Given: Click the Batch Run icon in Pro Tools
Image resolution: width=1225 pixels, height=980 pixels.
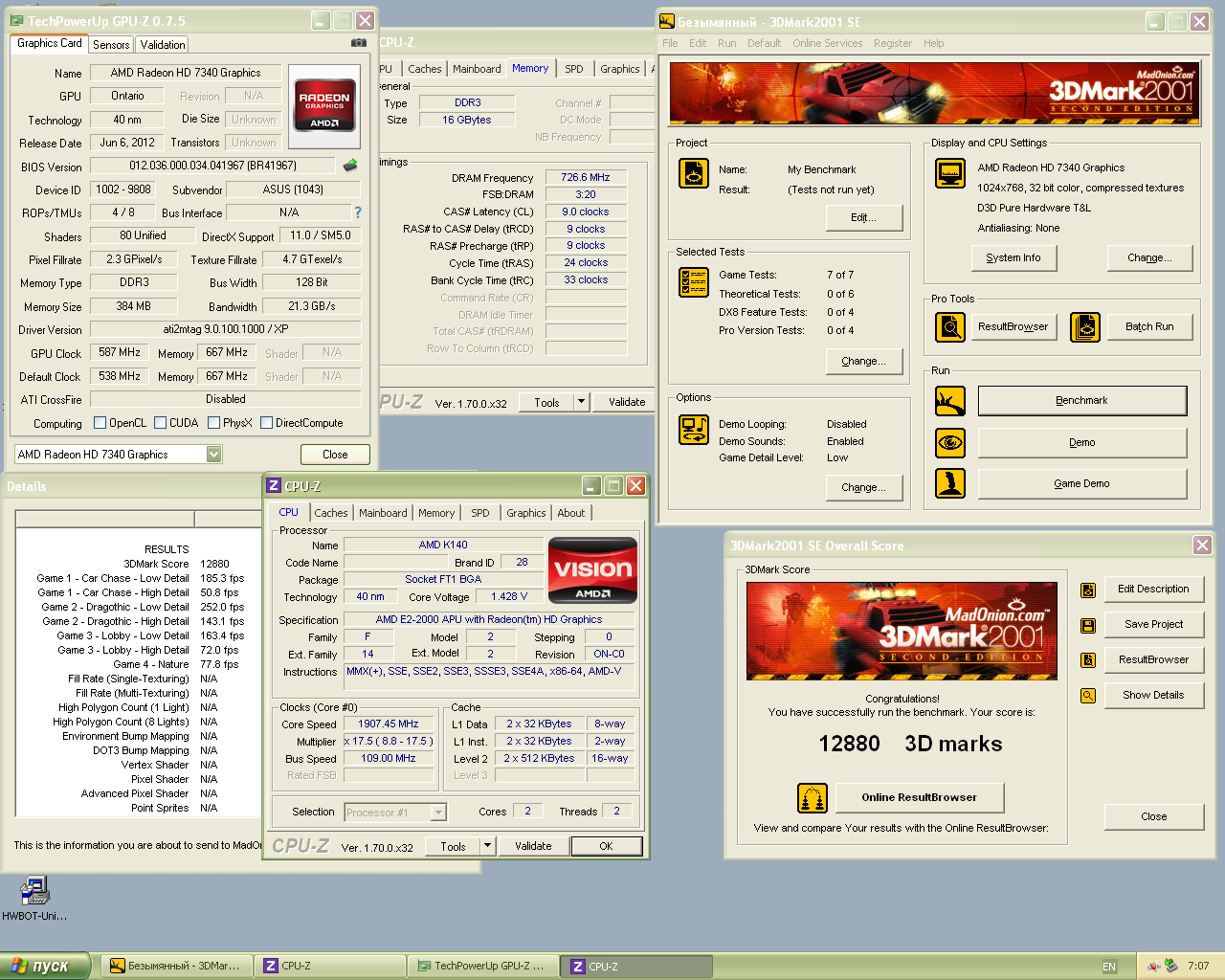Looking at the screenshot, I should click(1085, 327).
